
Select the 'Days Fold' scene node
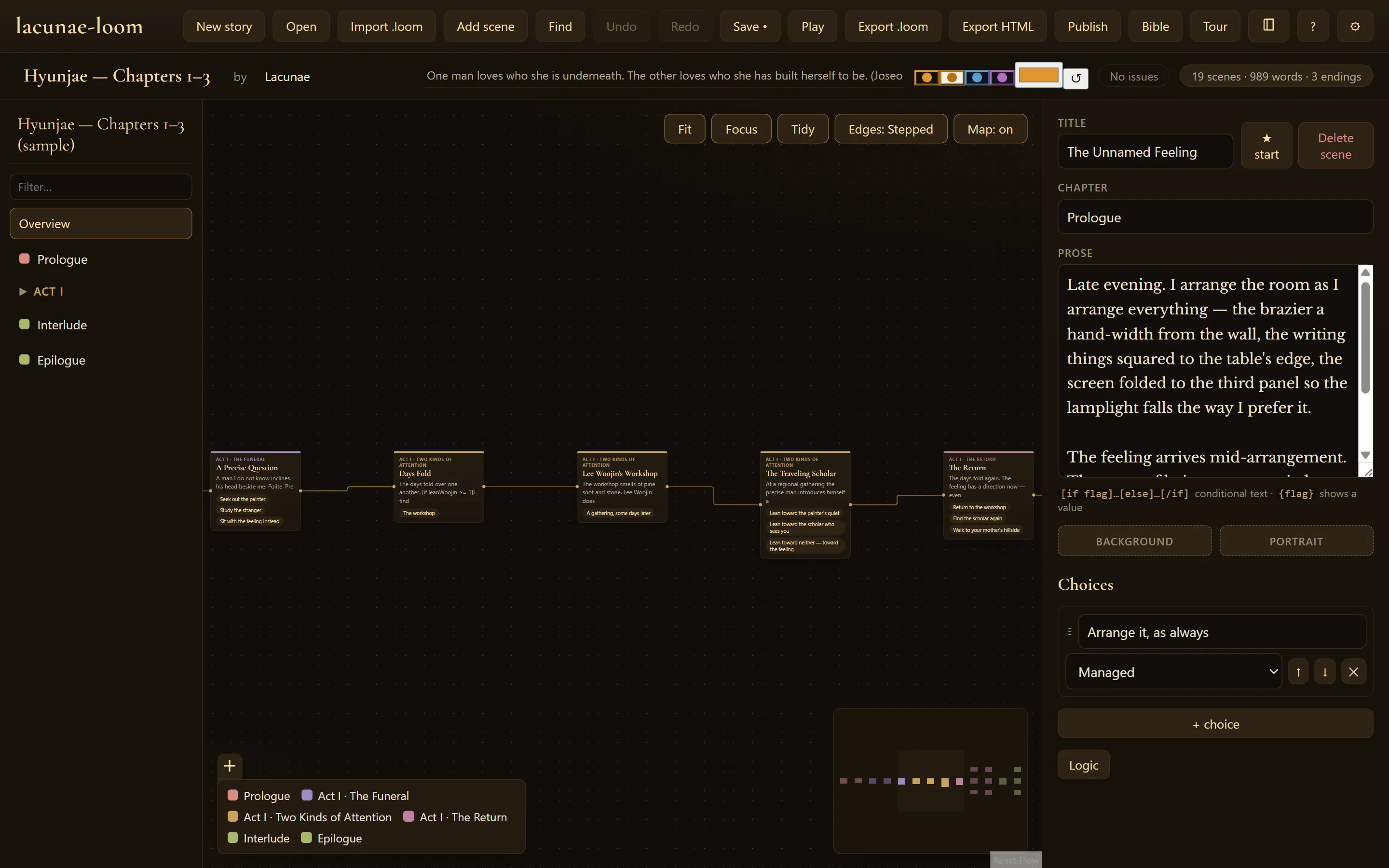438,486
